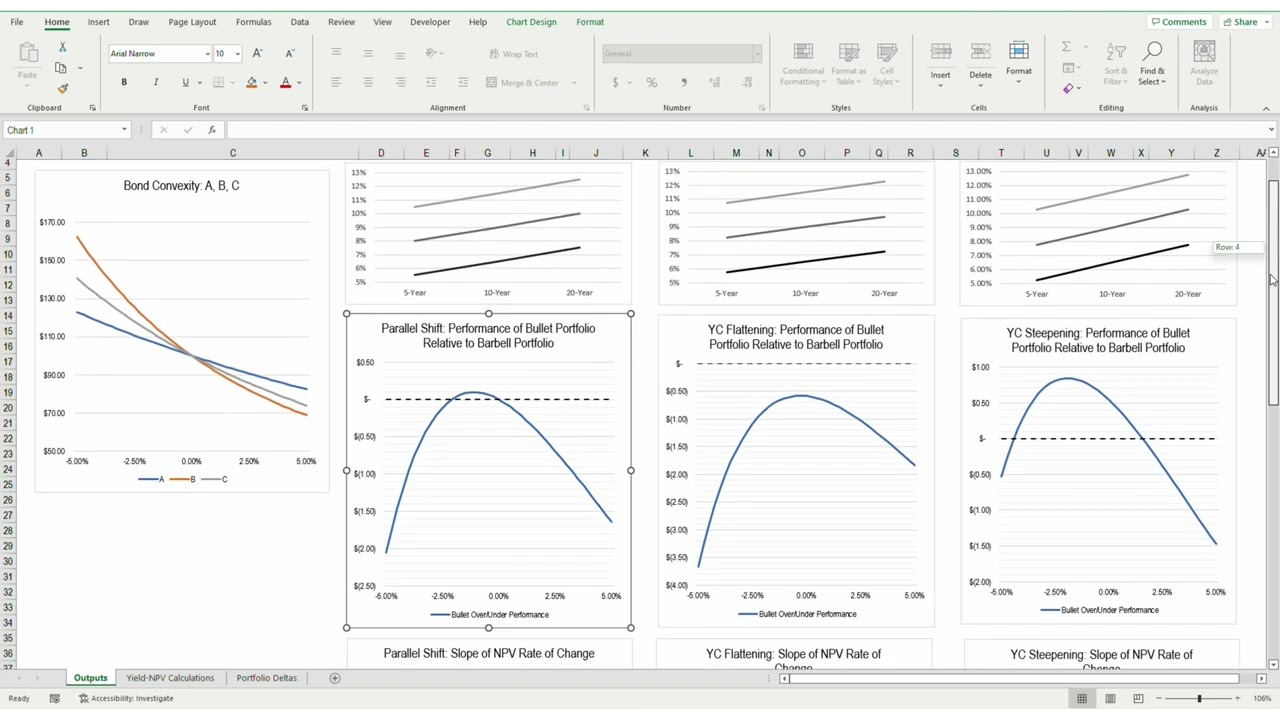Viewport: 1280px width, 720px height.
Task: Click the Cut scissors icon
Action: pos(62,47)
